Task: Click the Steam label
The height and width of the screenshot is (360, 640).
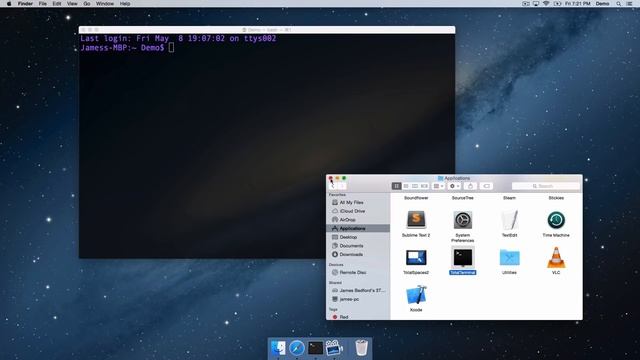Action: tap(509, 198)
